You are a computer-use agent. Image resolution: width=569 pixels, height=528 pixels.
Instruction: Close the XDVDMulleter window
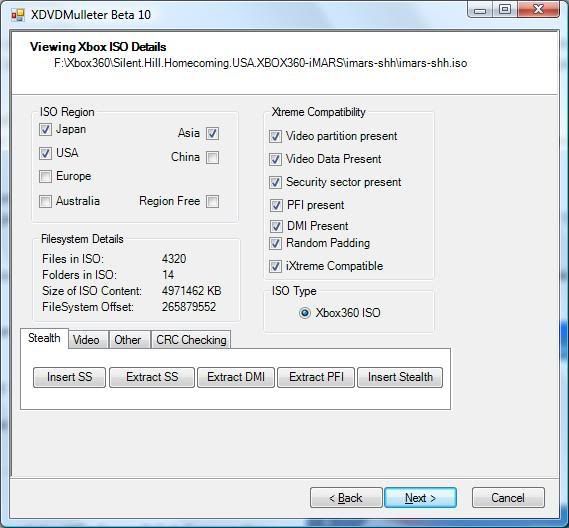tap(538, 9)
